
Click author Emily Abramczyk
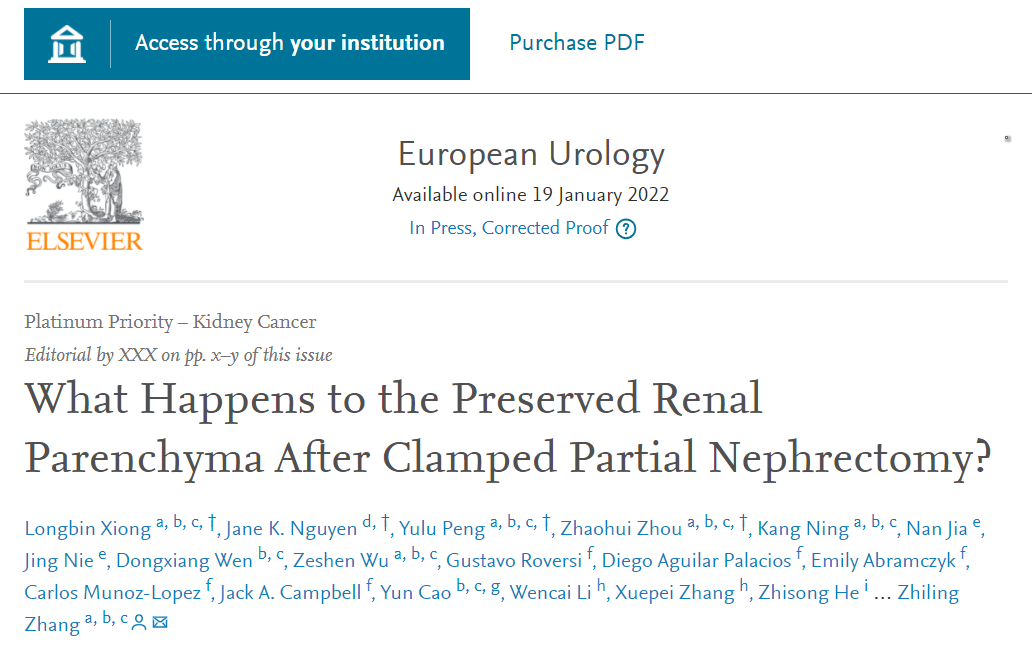tap(883, 560)
